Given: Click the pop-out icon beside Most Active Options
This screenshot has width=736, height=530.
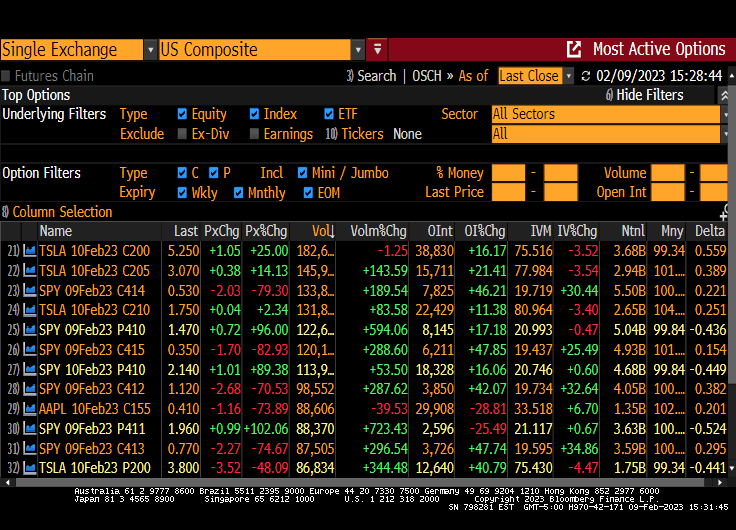Looking at the screenshot, I should click(x=574, y=49).
